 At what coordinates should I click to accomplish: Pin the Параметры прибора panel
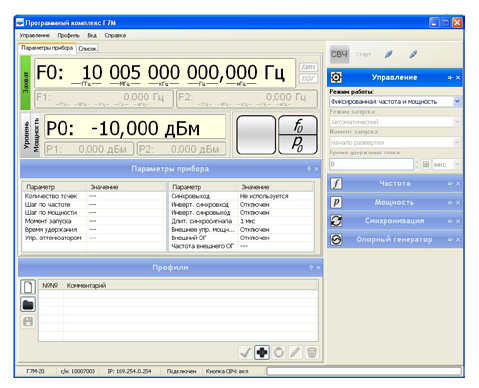point(309,169)
